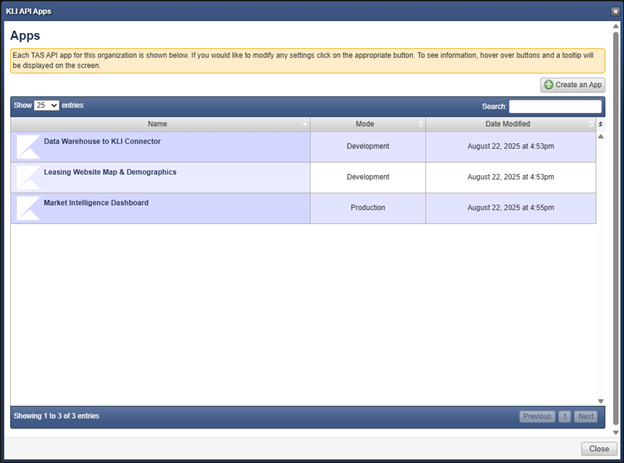Select the Market Intelligence Dashboard app name

96,203
